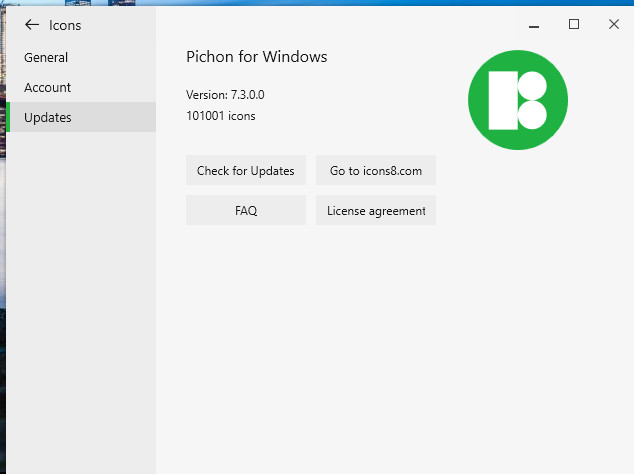Click empty sidebar area below Updates
The image size is (634, 474).
[x=80, y=300]
